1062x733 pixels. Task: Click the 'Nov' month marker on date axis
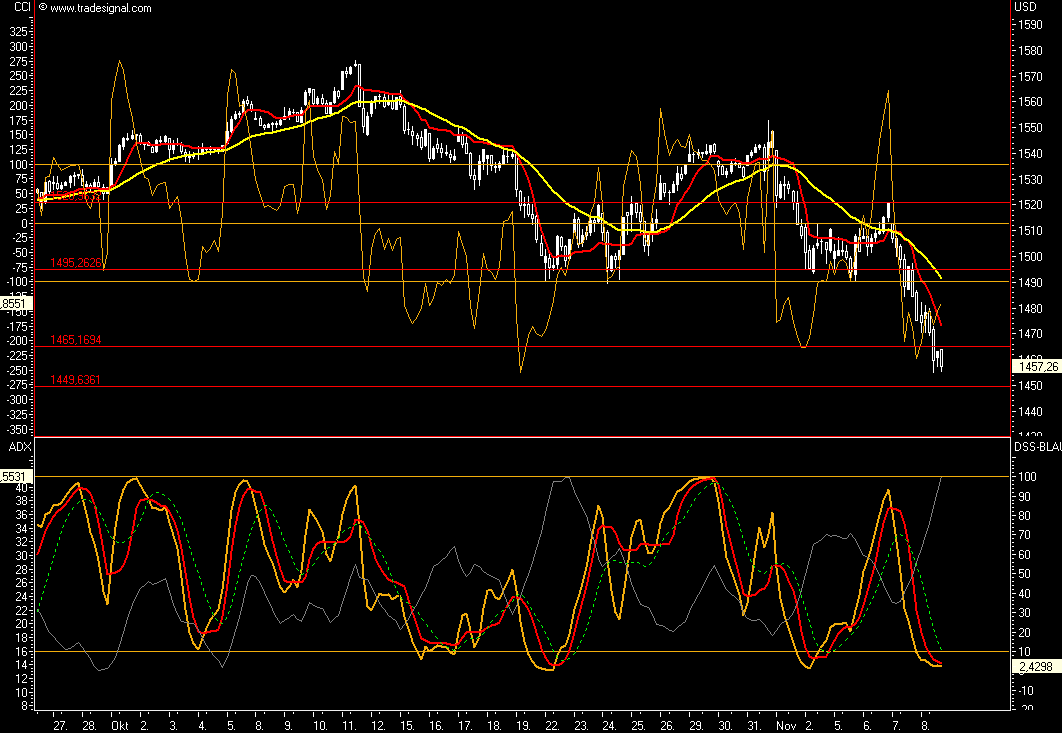pos(787,724)
